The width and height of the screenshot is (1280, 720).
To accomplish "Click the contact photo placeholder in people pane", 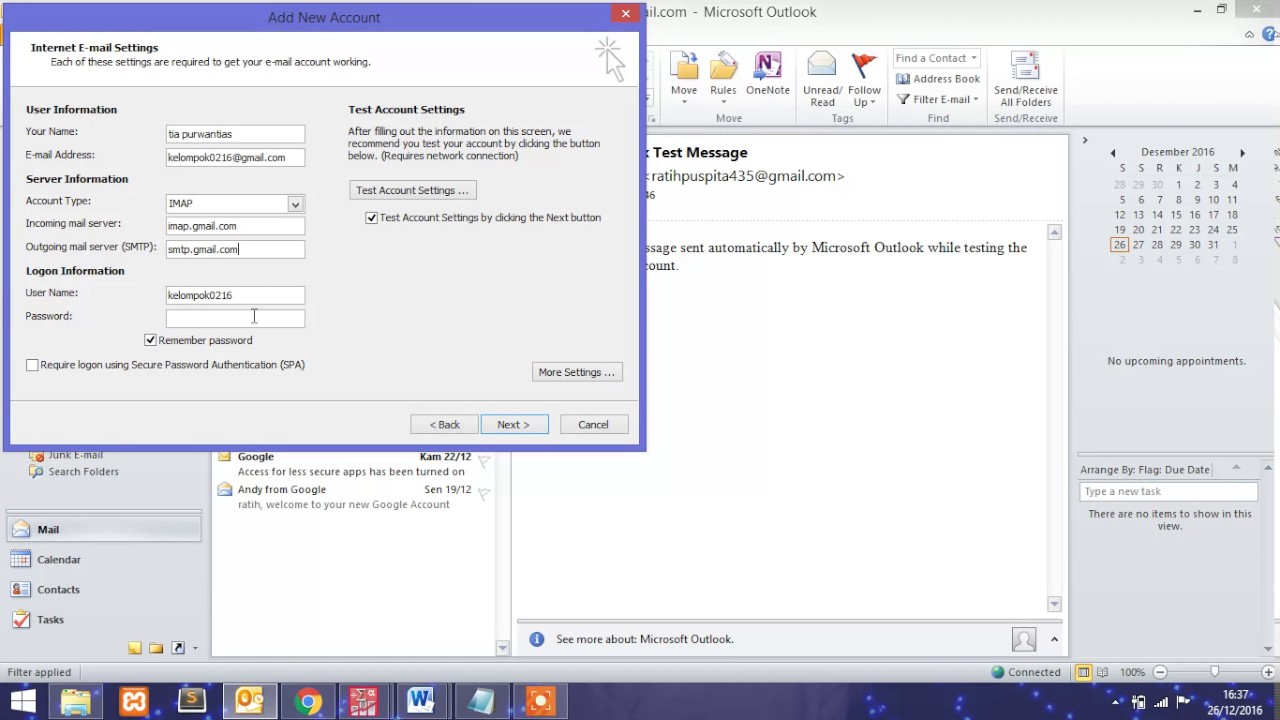I will click(x=1023, y=639).
